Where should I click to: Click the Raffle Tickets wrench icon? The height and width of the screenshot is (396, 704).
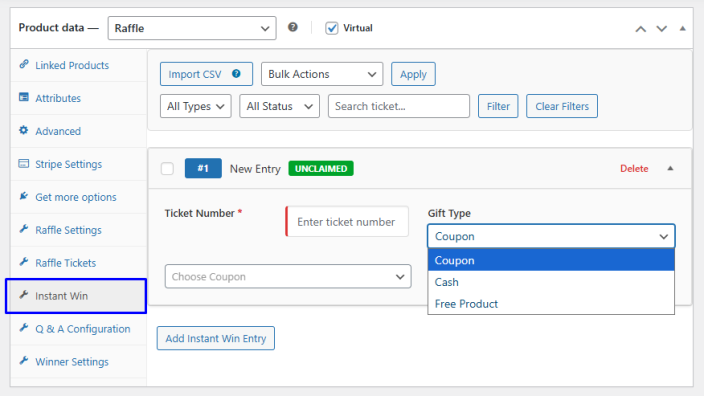[x=24, y=262]
